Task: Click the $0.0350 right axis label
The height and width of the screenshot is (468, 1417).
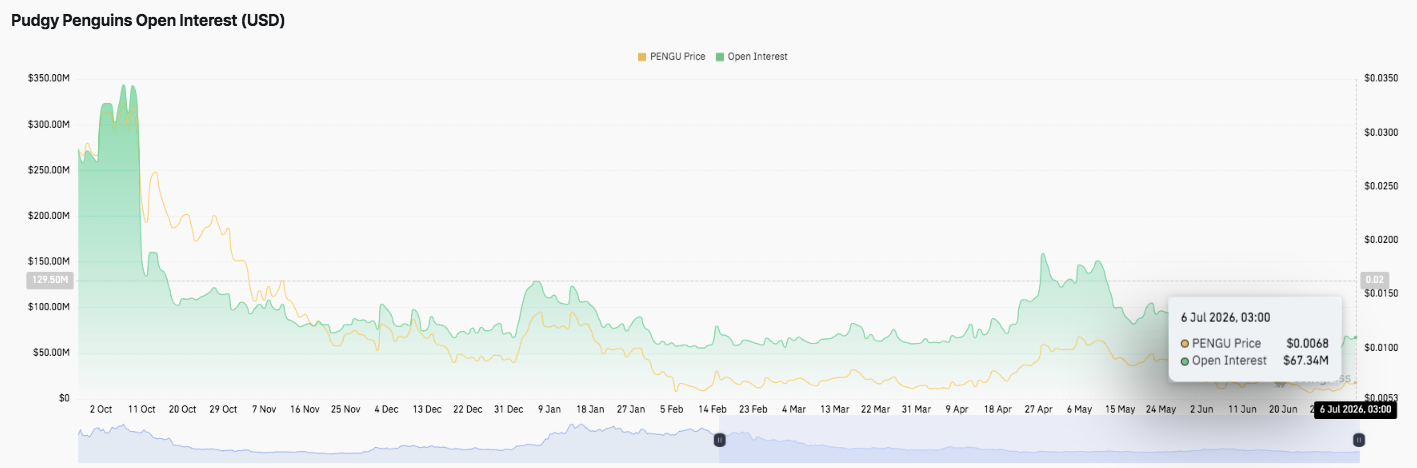Action: (x=1379, y=78)
